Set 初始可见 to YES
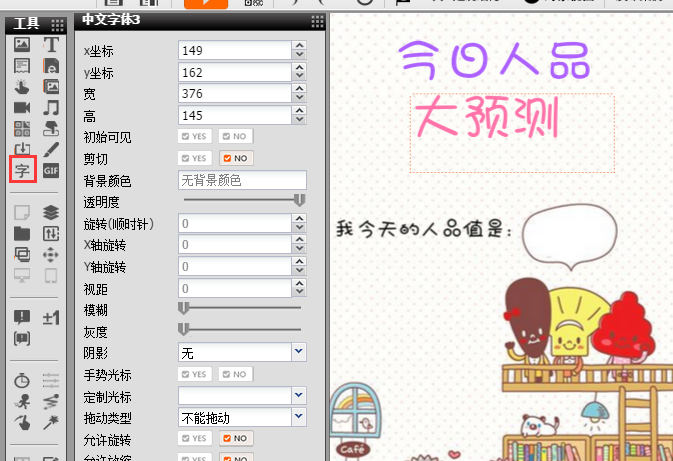The height and width of the screenshot is (461, 673). point(195,136)
